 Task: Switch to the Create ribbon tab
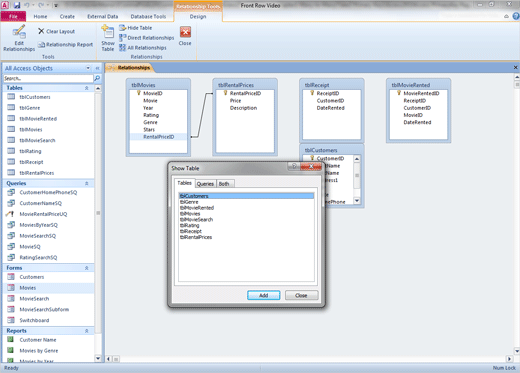(67, 16)
